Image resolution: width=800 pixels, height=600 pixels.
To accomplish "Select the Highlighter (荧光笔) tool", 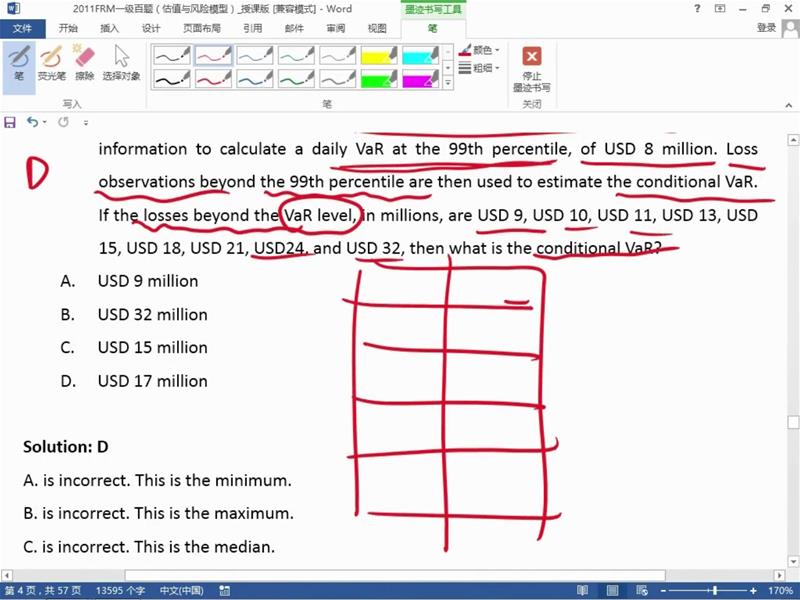I will [x=51, y=62].
